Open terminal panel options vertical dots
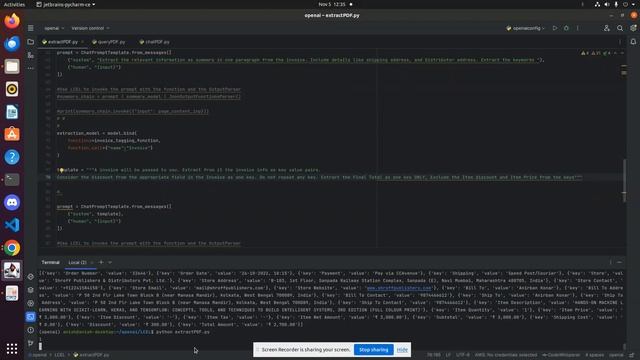The width and height of the screenshot is (640, 360). (x=611, y=262)
